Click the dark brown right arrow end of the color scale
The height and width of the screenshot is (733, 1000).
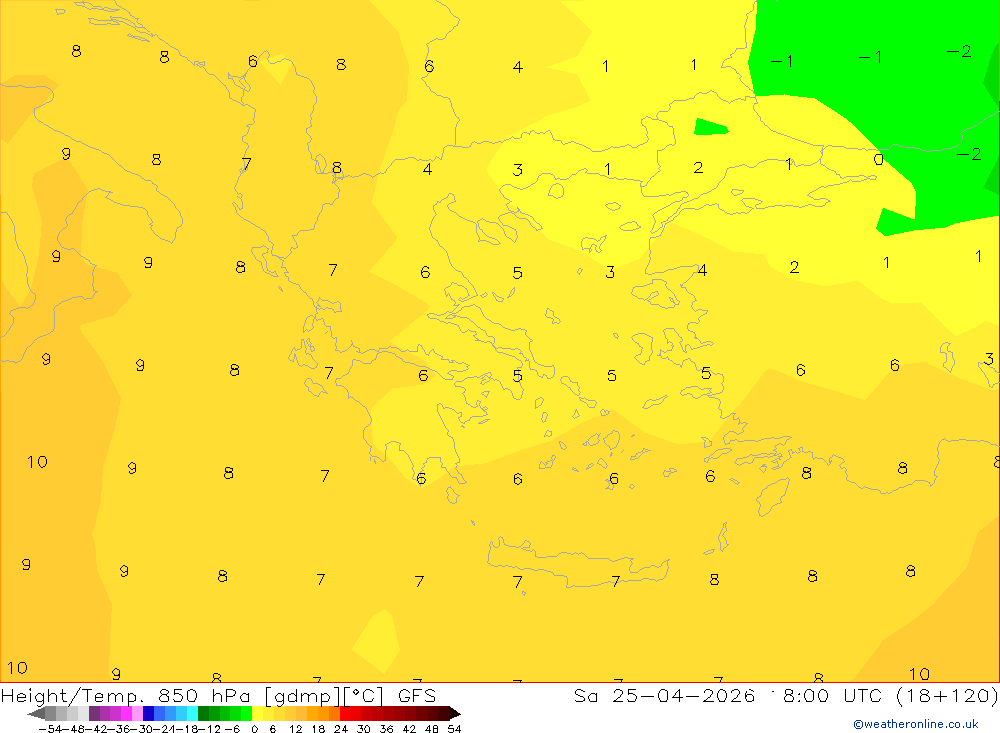pos(455,713)
